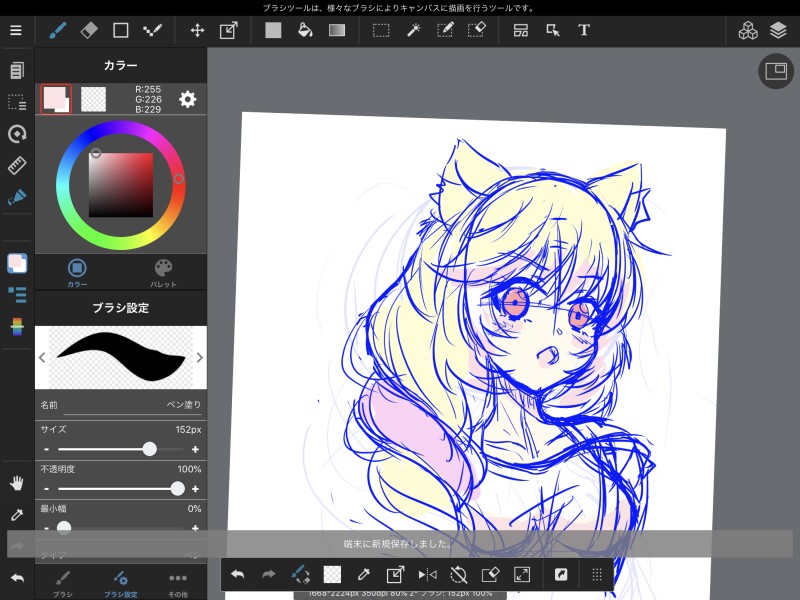Select eyedropper in floating shortcut bar

pyautogui.click(x=364, y=574)
